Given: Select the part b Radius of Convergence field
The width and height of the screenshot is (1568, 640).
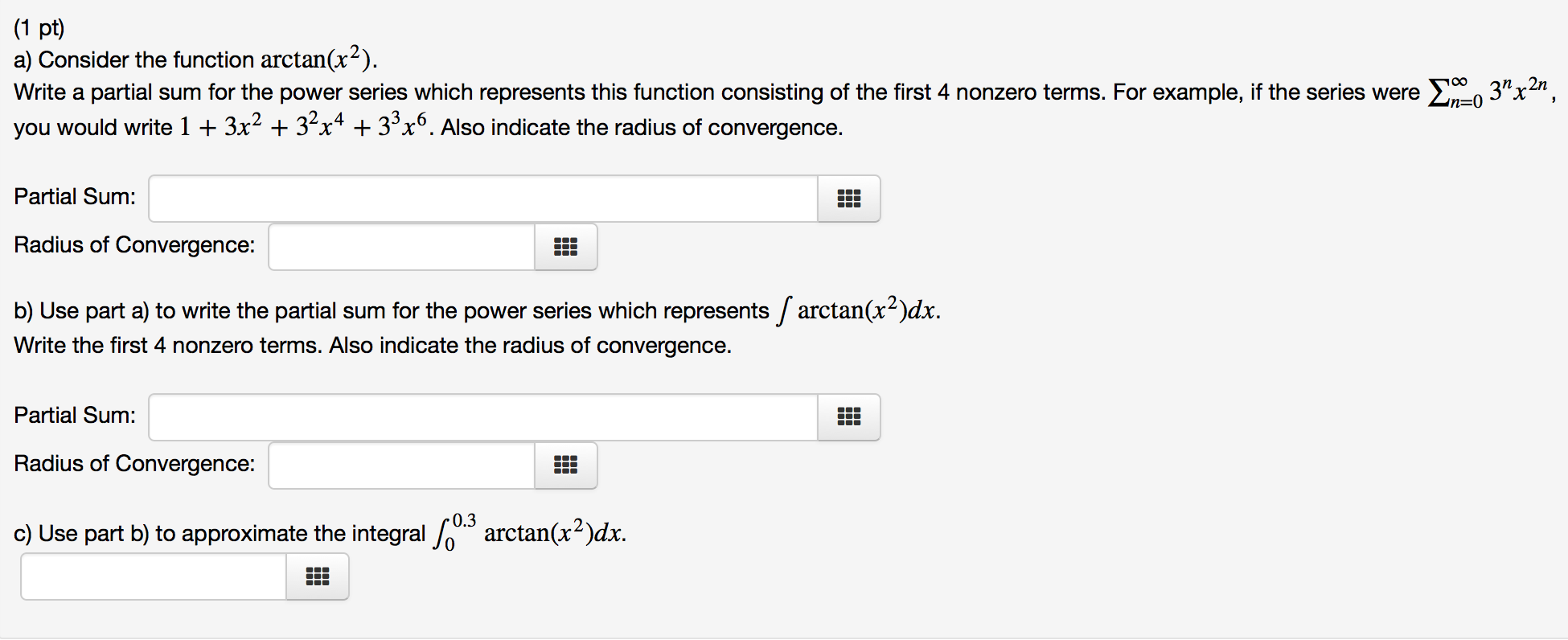Looking at the screenshot, I should pyautogui.click(x=400, y=466).
